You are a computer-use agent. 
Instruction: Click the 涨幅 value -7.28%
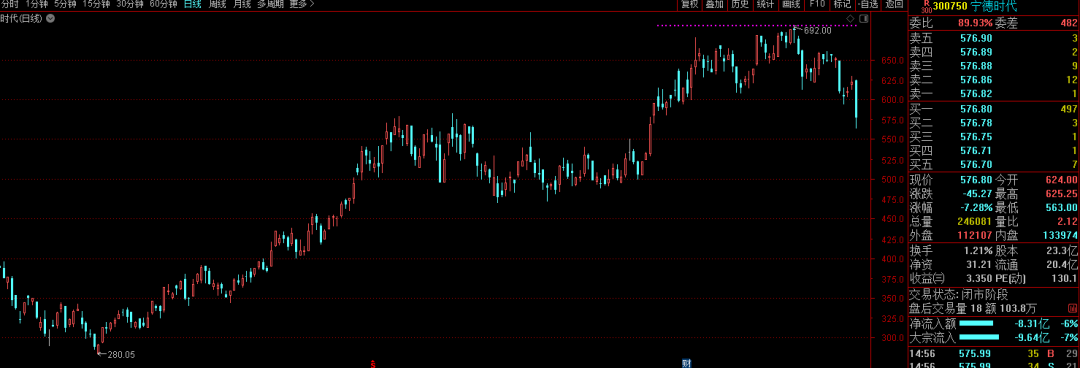[x=976, y=207]
